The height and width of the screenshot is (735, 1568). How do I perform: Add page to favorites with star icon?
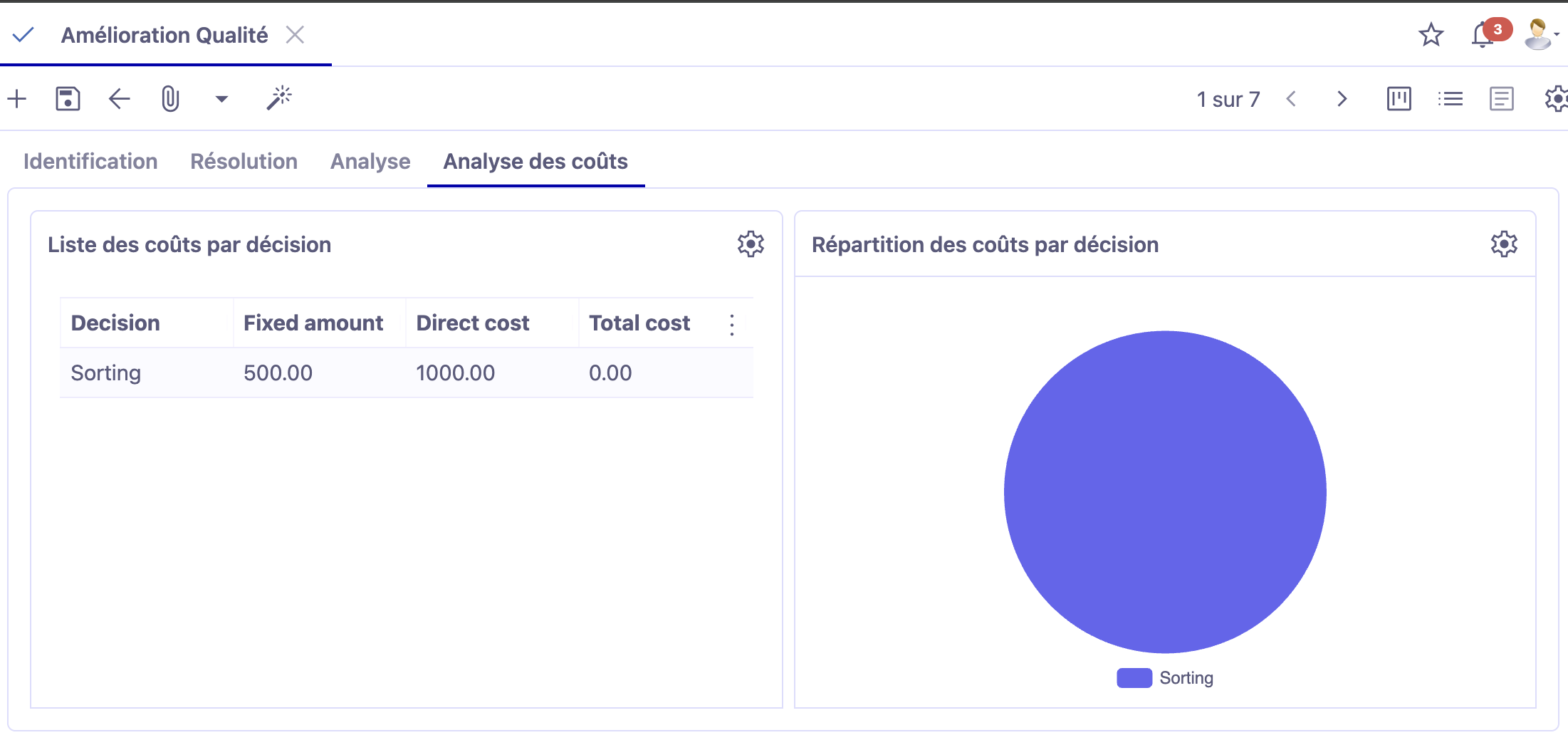(x=1431, y=35)
